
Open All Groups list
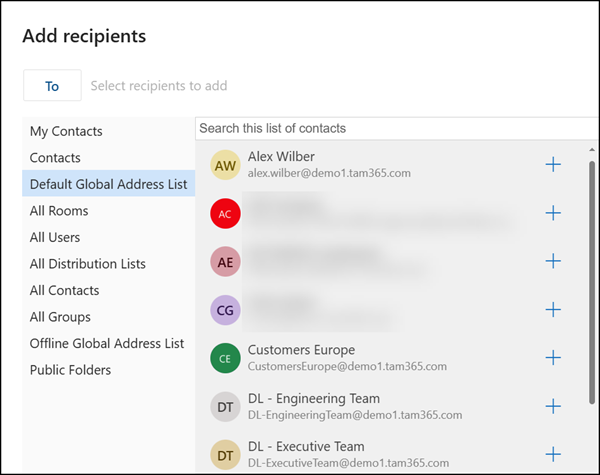(x=60, y=317)
